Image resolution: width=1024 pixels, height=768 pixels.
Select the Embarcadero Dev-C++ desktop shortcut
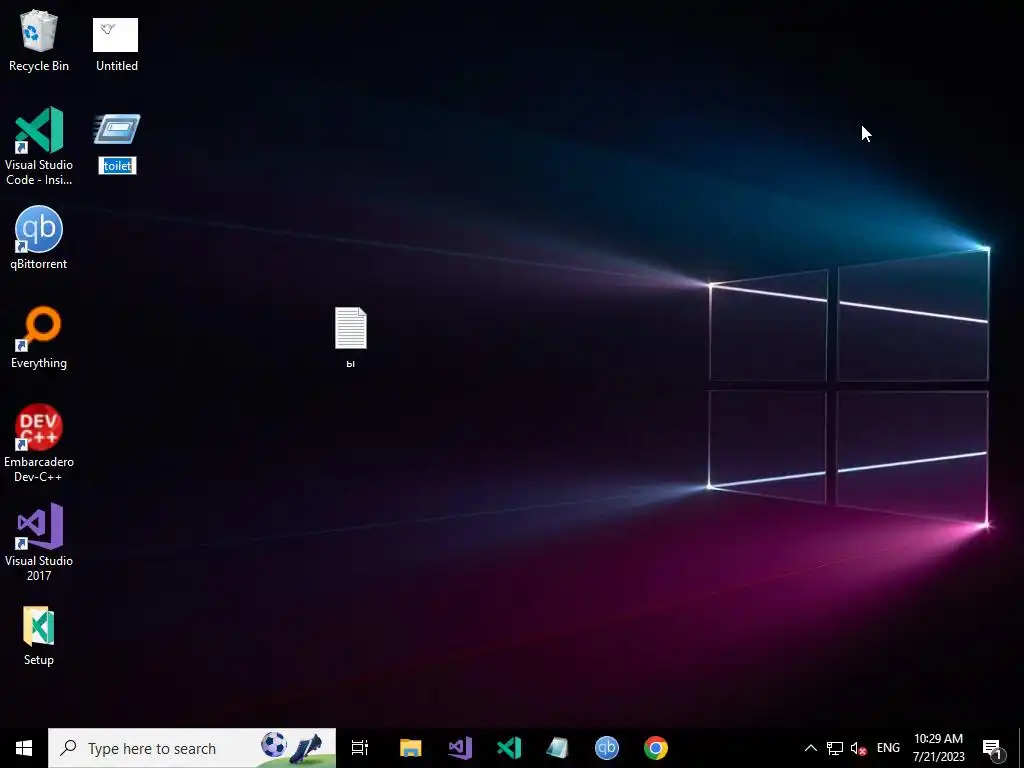click(39, 443)
